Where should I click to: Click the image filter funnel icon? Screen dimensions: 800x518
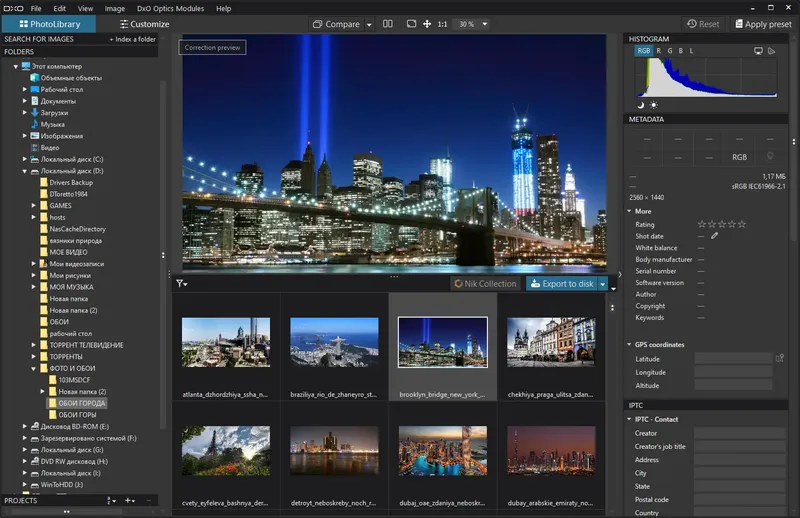(x=181, y=283)
